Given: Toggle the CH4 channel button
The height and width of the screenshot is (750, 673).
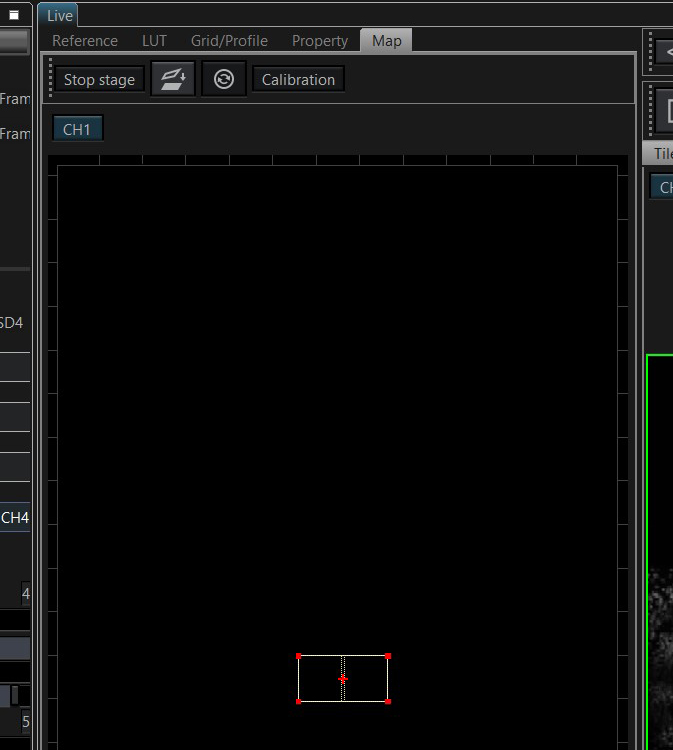Looking at the screenshot, I should [x=15, y=518].
